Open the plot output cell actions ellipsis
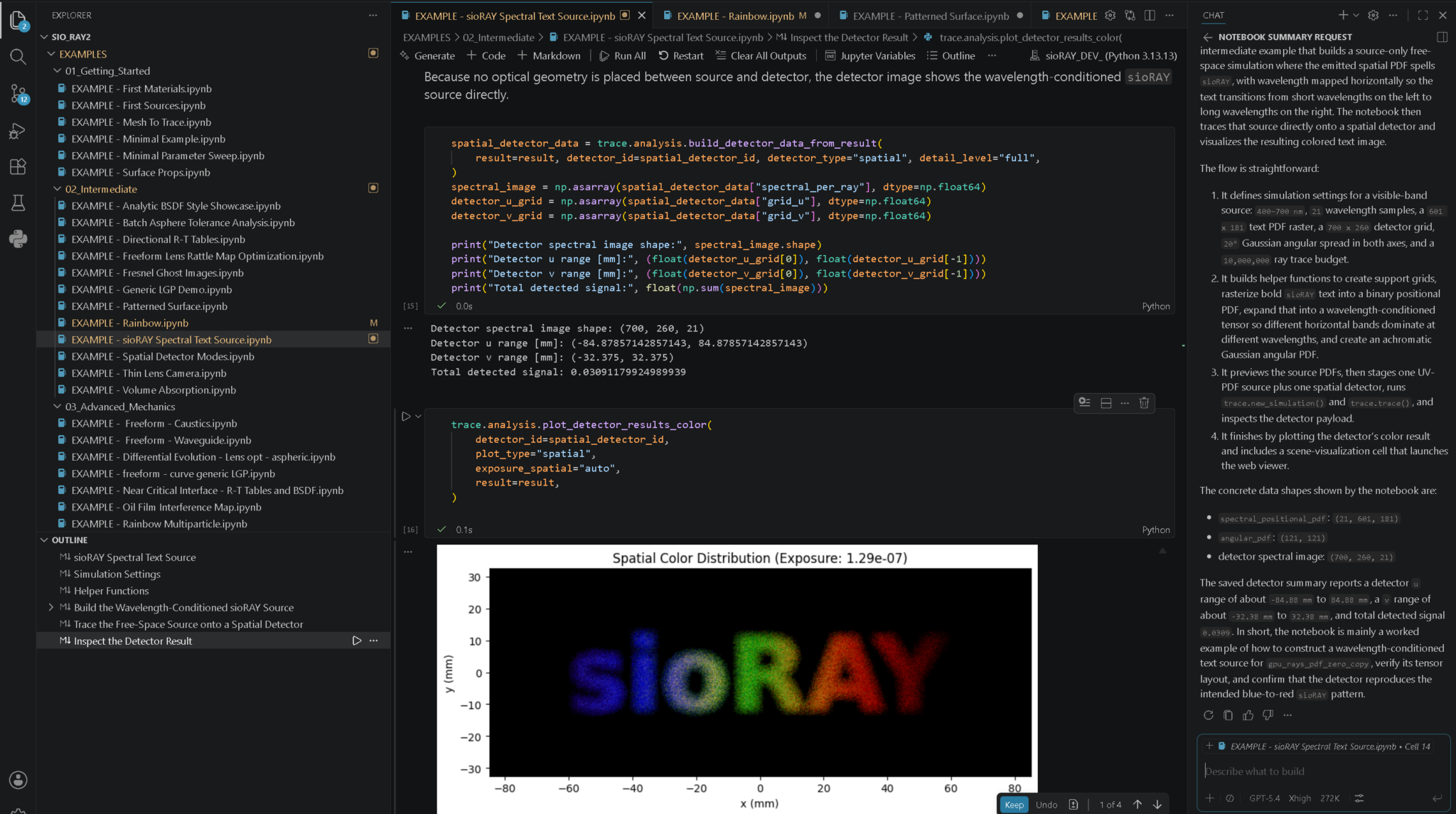 click(408, 551)
